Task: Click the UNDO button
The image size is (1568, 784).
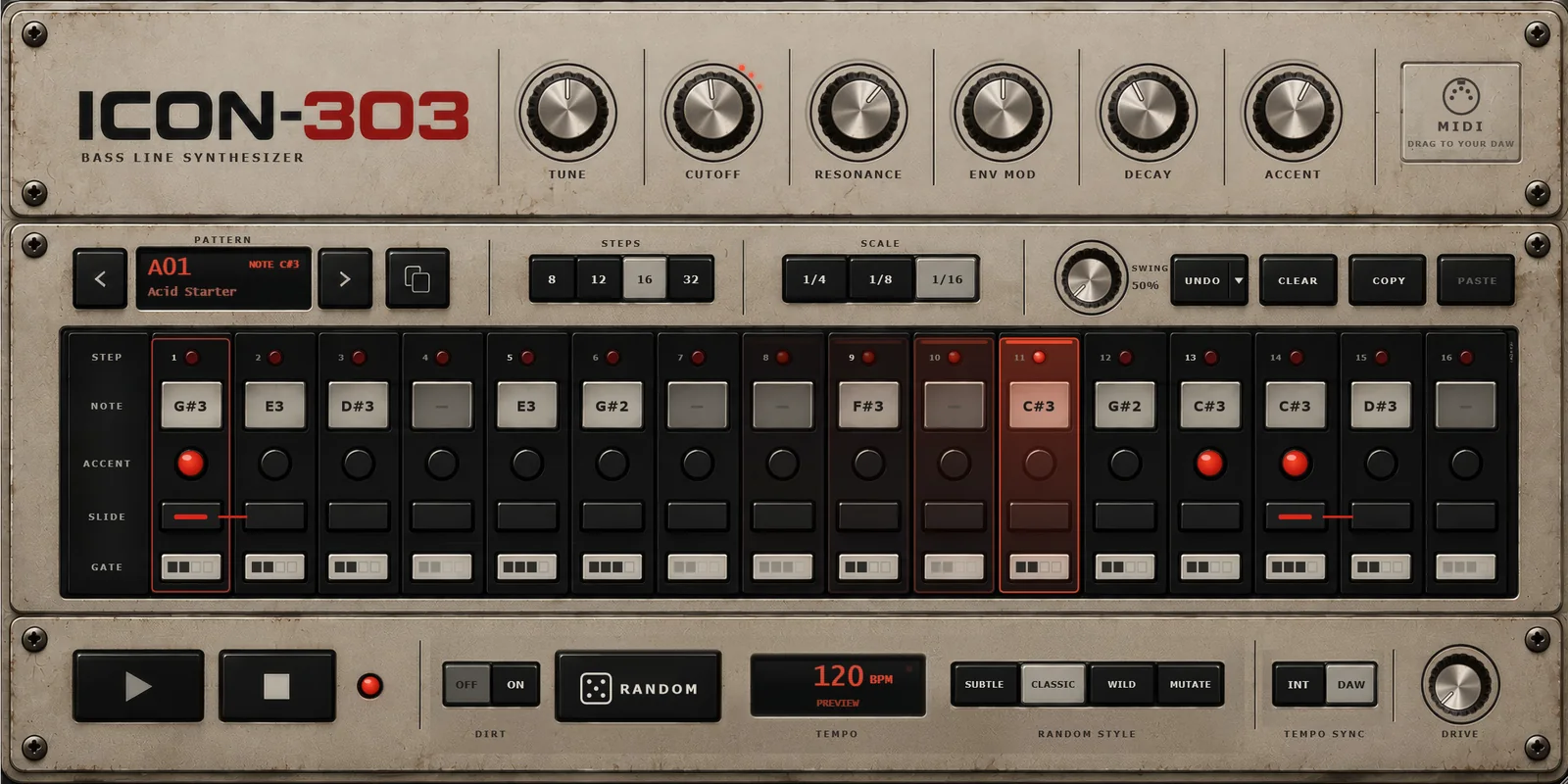Action: 1201,280
